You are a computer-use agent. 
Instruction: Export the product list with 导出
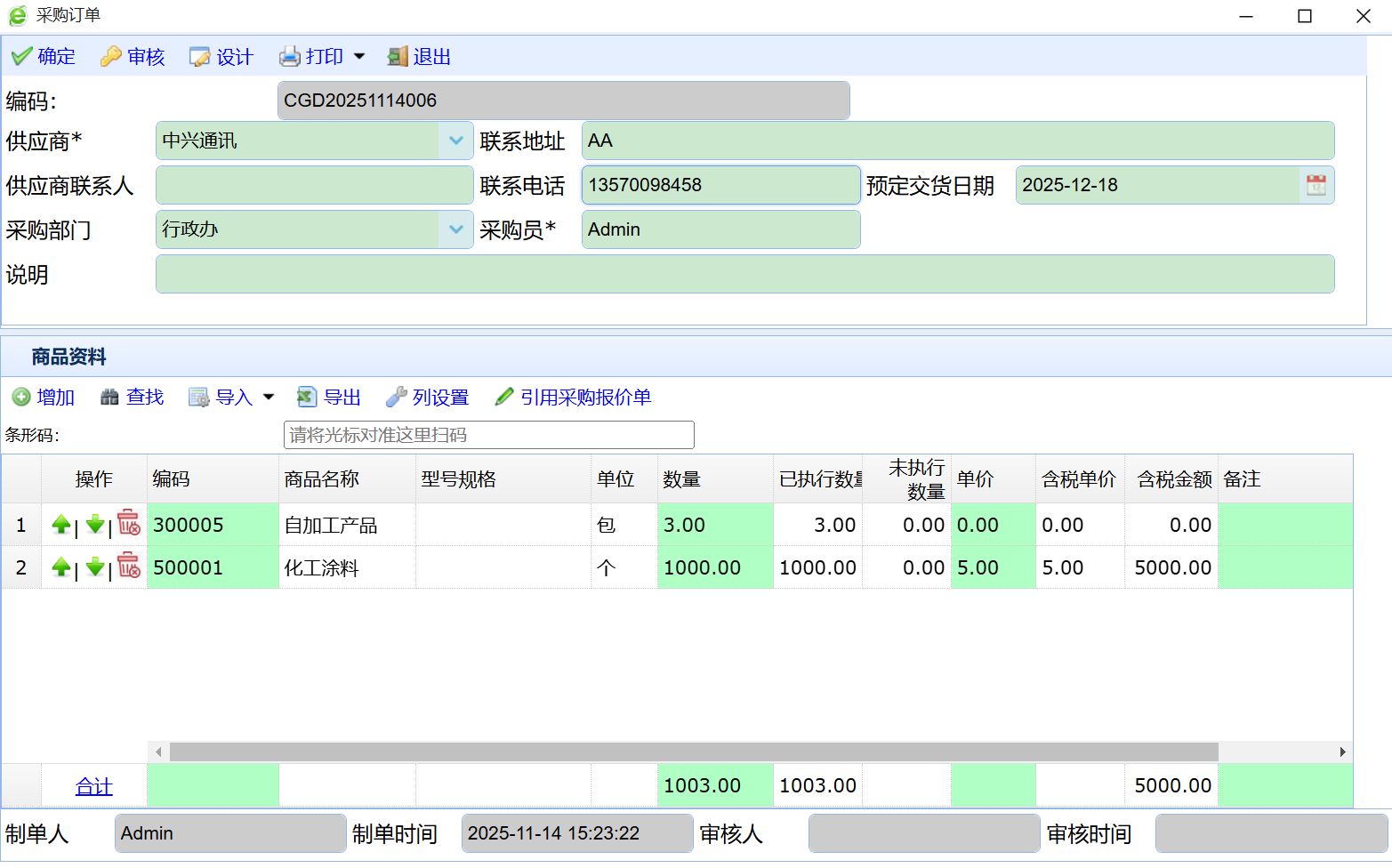point(329,398)
